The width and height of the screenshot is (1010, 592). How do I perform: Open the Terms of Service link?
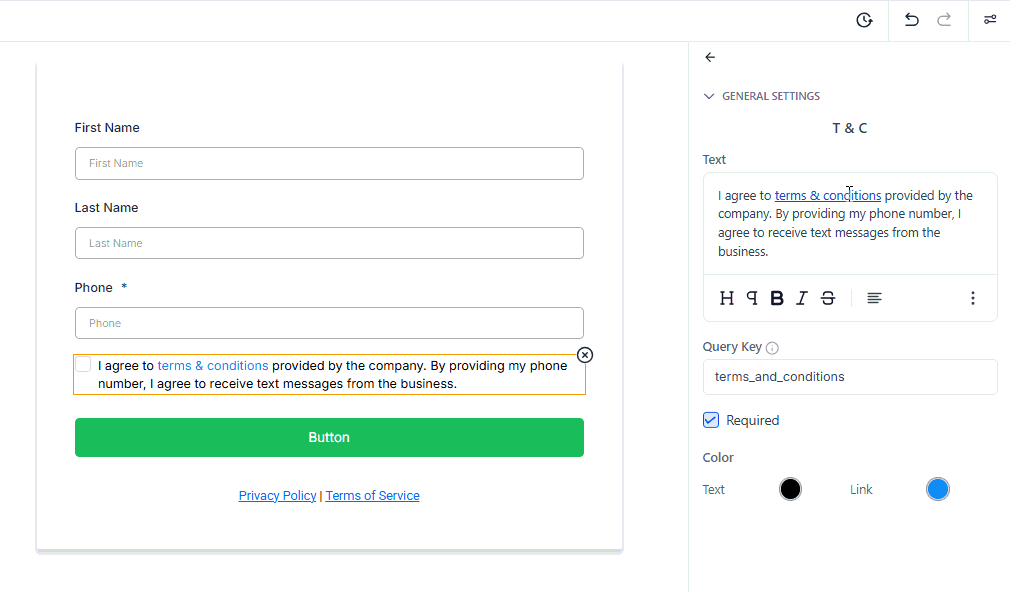click(372, 495)
